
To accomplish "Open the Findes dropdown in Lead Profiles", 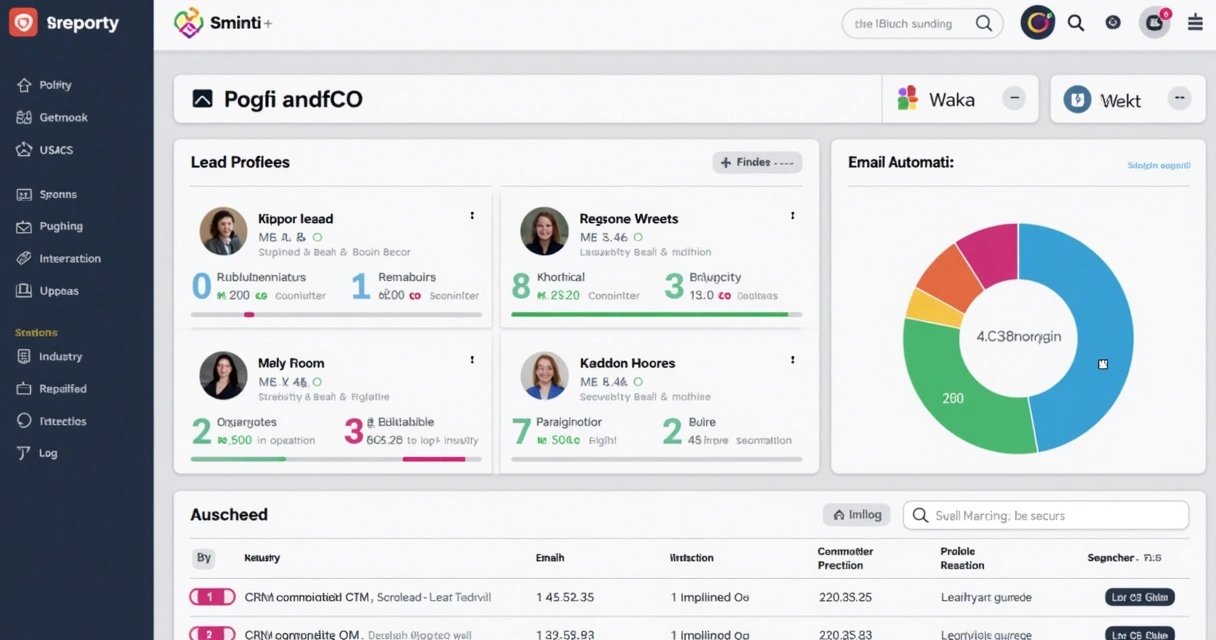I will [x=757, y=162].
